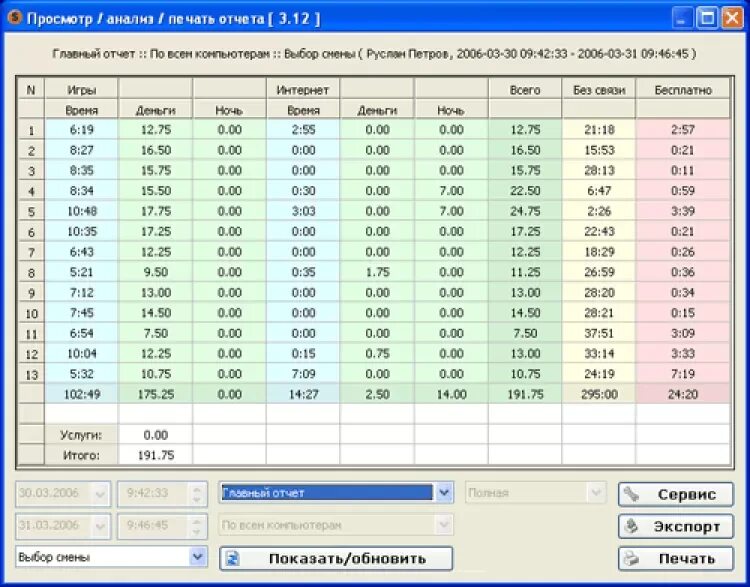Click games money cell 16.50 in row 2

tap(155, 150)
